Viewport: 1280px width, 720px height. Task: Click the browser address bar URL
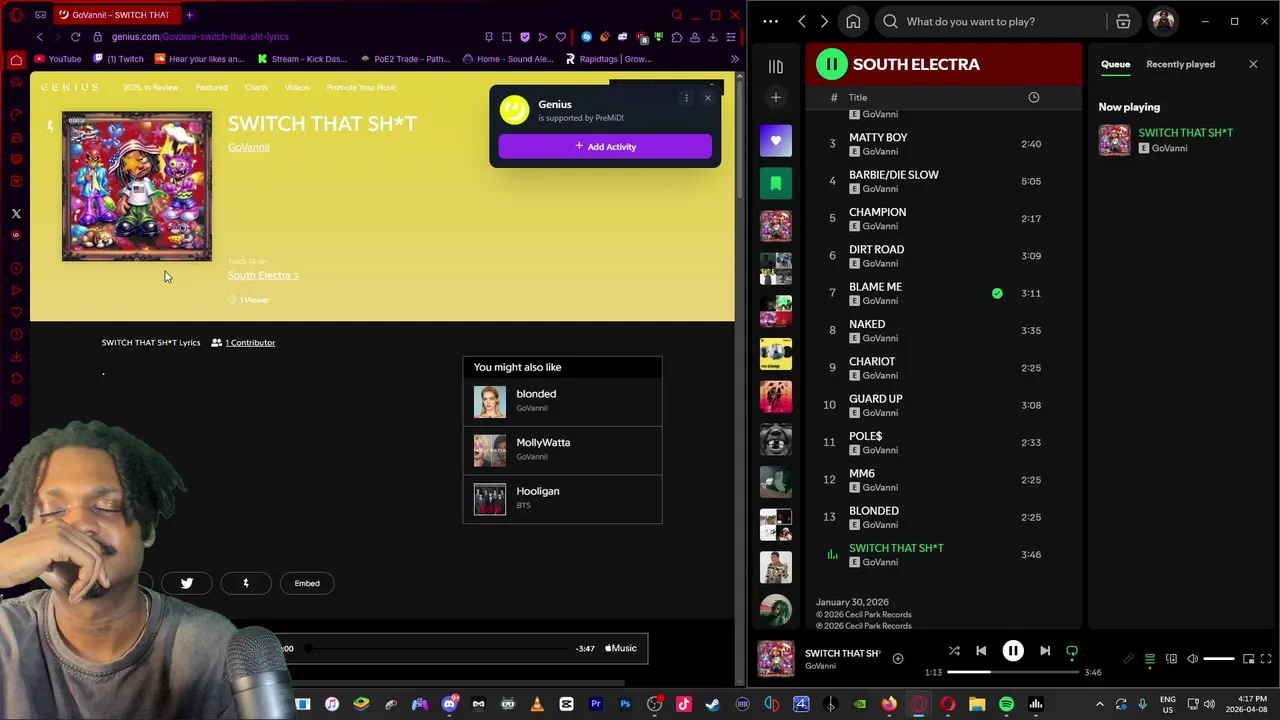[x=200, y=37]
